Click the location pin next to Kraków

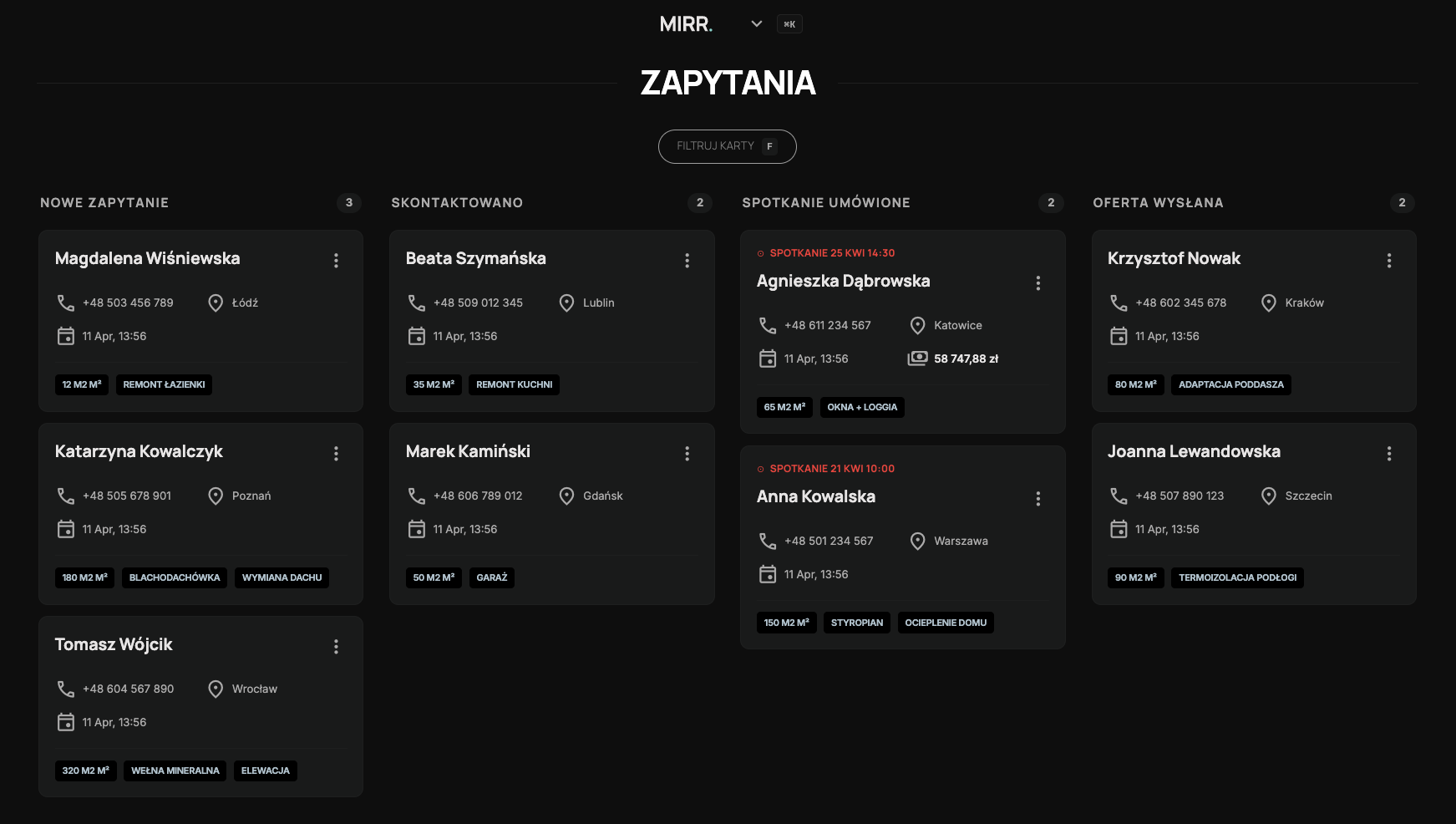click(x=1269, y=303)
